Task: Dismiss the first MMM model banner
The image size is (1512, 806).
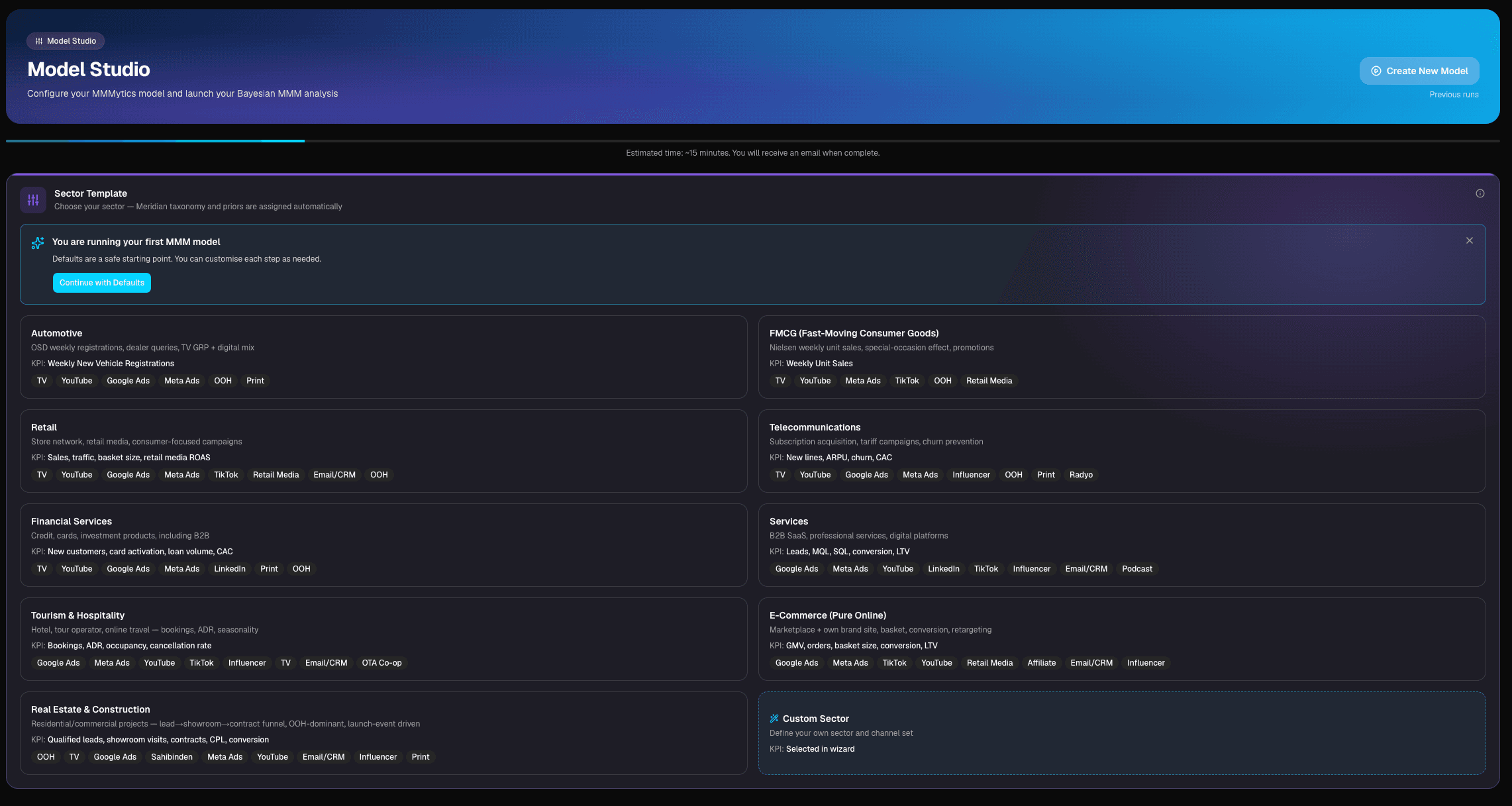Action: [x=1469, y=240]
